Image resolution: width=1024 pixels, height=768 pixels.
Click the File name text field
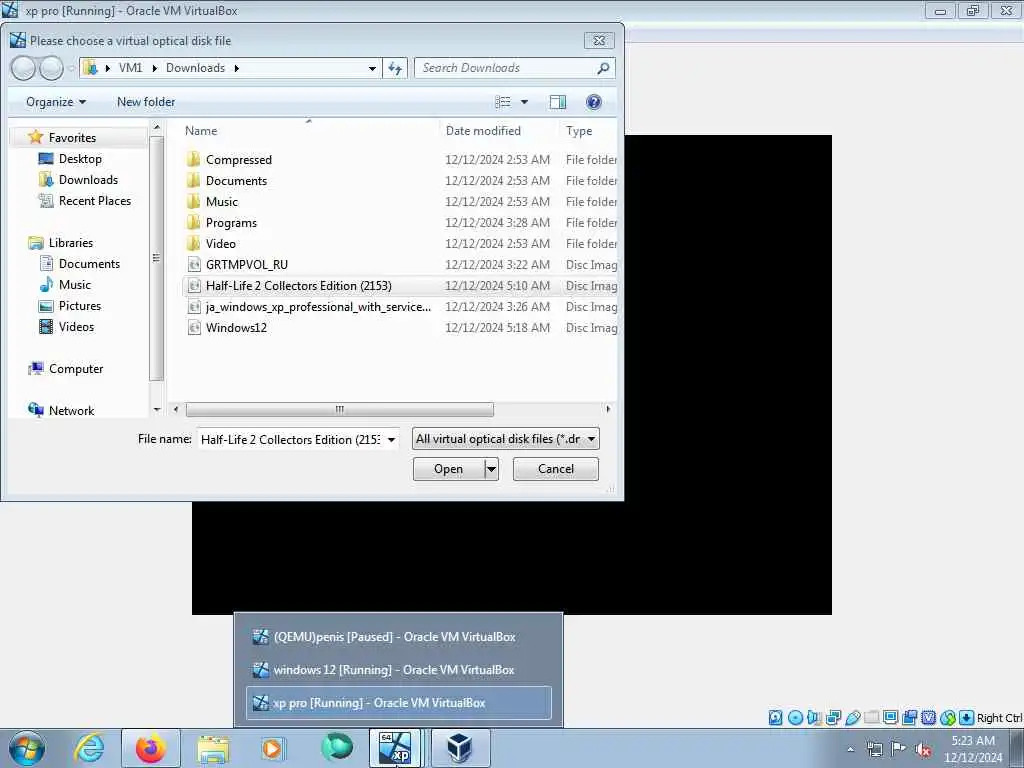291,440
